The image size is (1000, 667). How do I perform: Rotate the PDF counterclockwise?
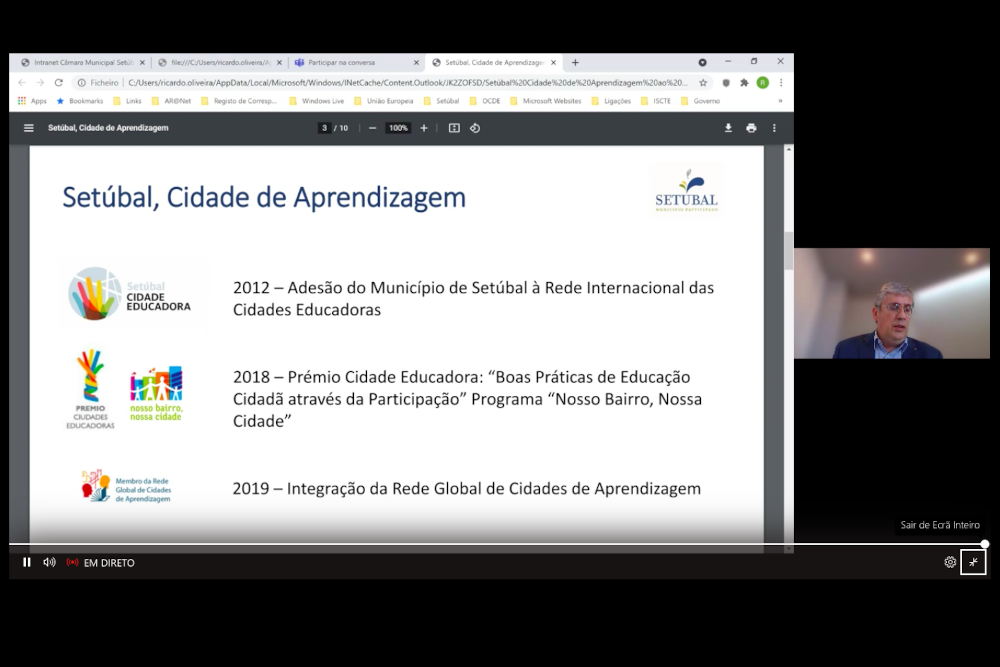[475, 128]
